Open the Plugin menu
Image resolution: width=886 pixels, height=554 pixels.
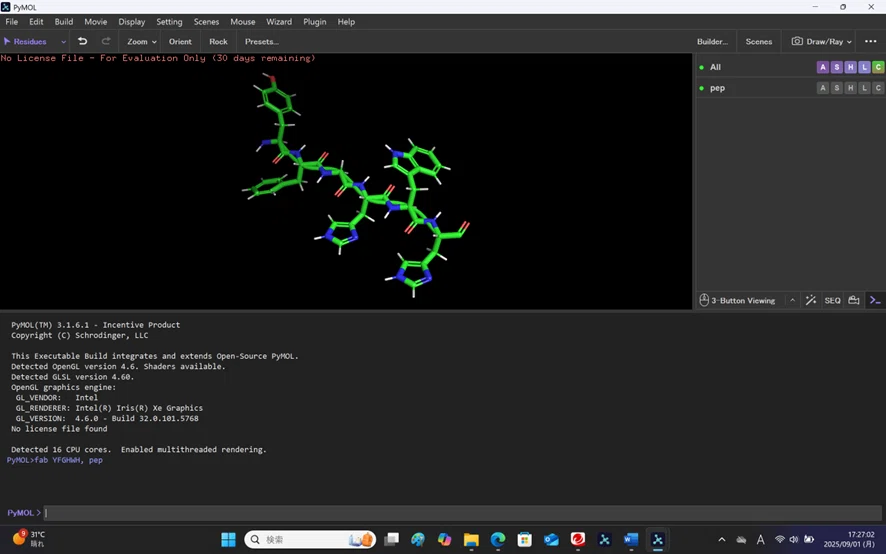[x=315, y=21]
